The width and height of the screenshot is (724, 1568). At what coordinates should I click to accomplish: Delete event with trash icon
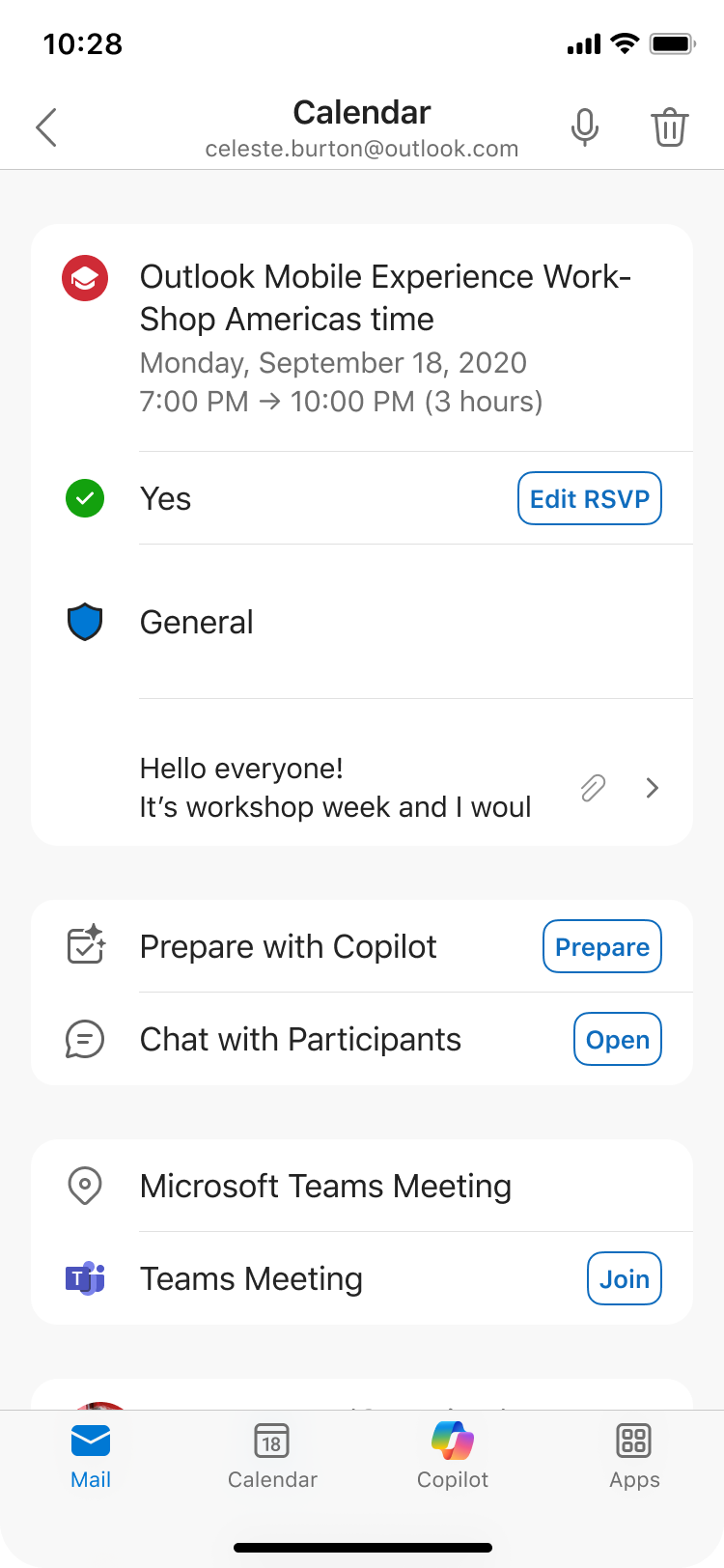pos(669,126)
